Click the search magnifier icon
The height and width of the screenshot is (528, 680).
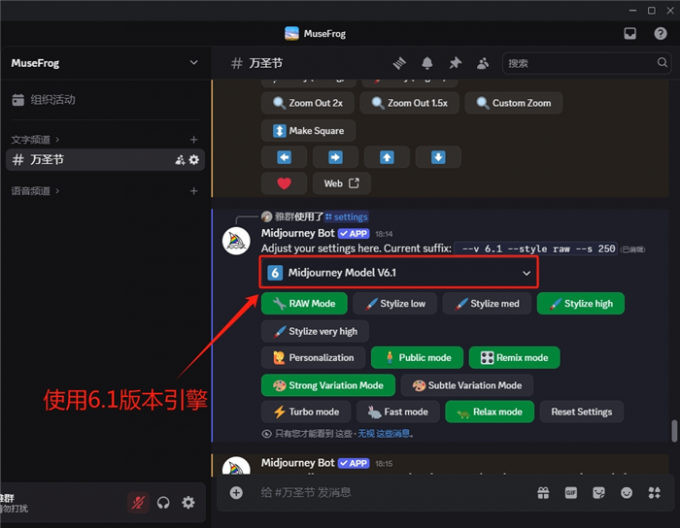tap(662, 63)
